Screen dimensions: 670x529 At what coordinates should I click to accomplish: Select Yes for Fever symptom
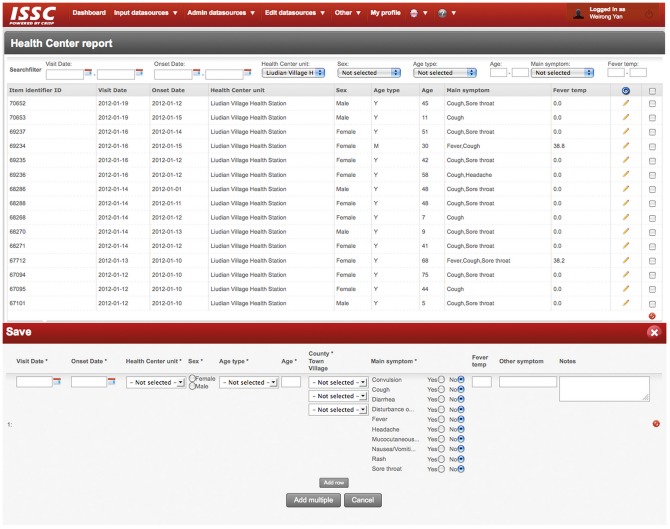(x=441, y=419)
